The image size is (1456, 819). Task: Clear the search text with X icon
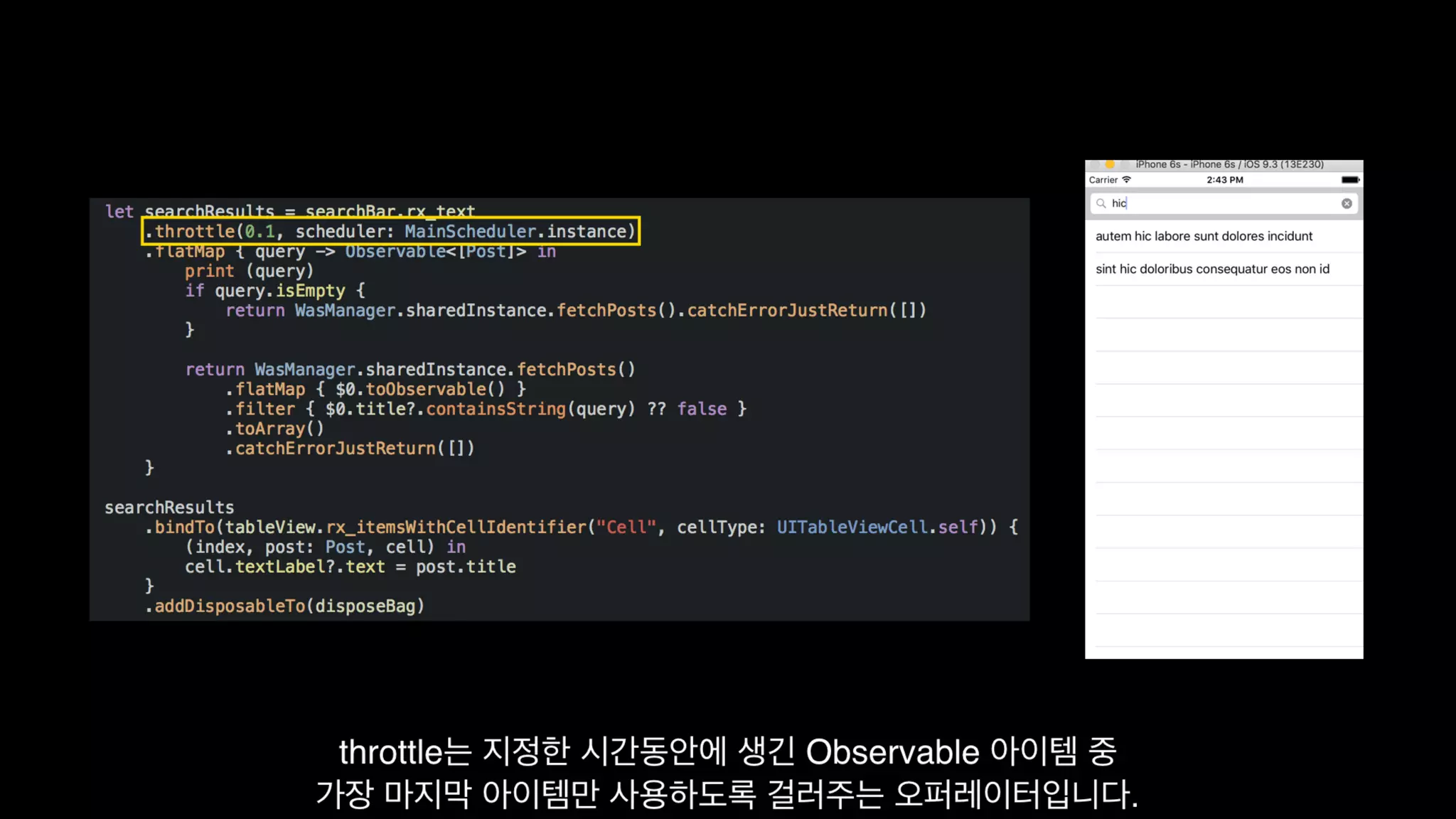click(1347, 203)
